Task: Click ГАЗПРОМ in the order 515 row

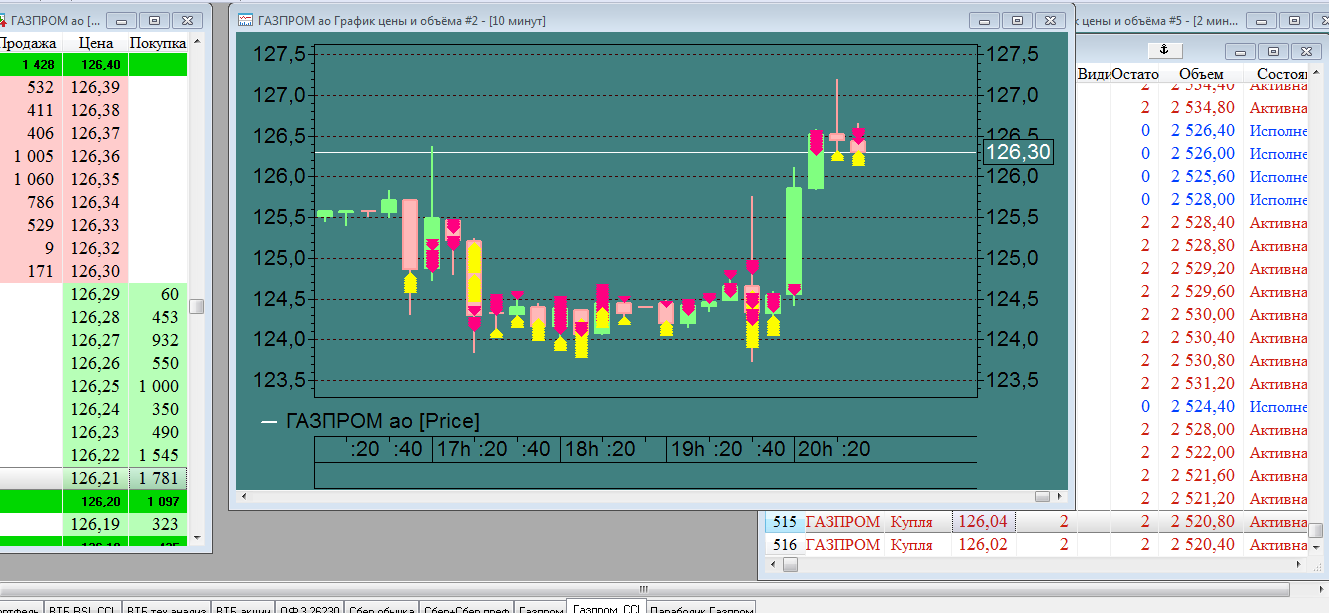Action: coord(843,522)
